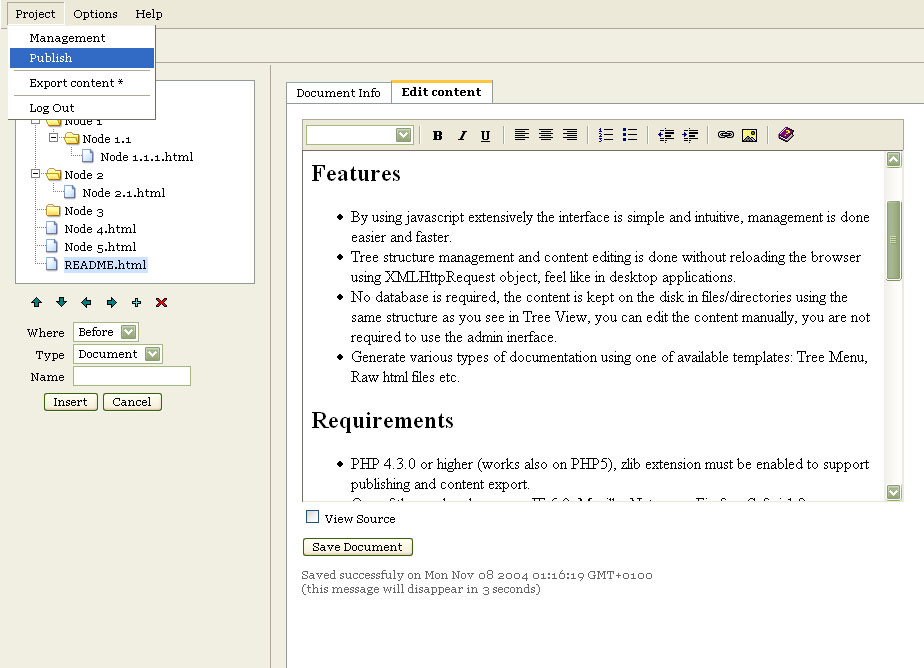Click the Save Document button
This screenshot has width=924, height=668.
click(357, 547)
